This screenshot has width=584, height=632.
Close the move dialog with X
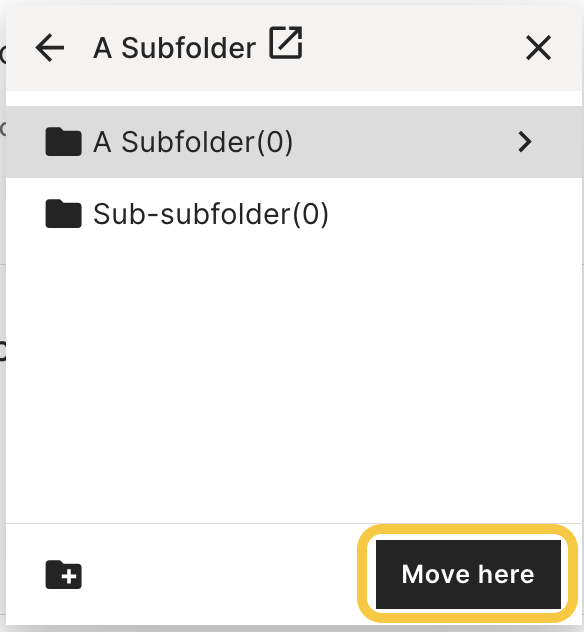[x=538, y=48]
